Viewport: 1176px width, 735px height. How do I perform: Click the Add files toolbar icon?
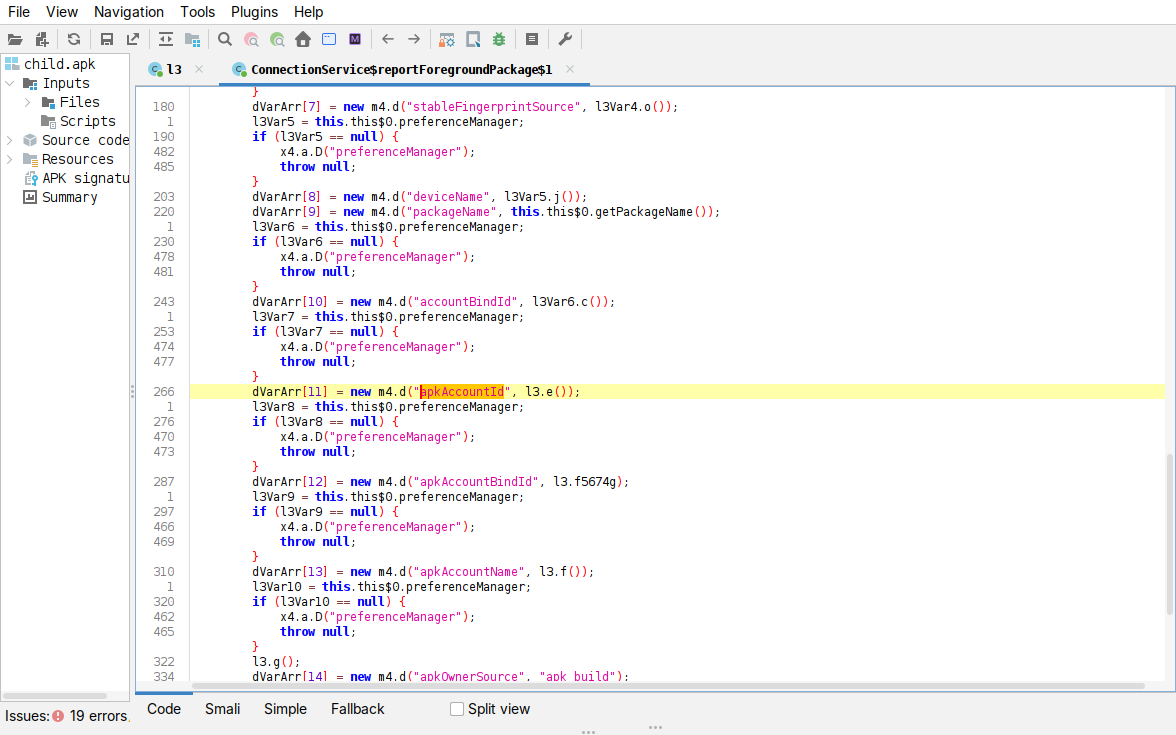(42, 40)
